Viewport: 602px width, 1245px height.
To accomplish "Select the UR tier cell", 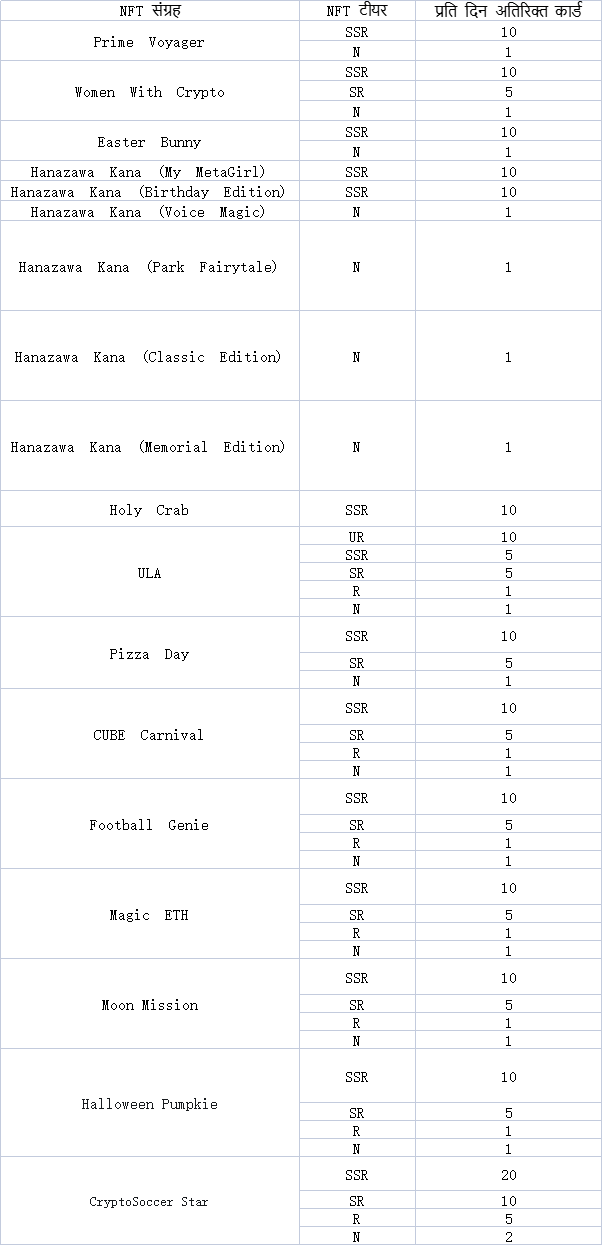I will point(356,537).
